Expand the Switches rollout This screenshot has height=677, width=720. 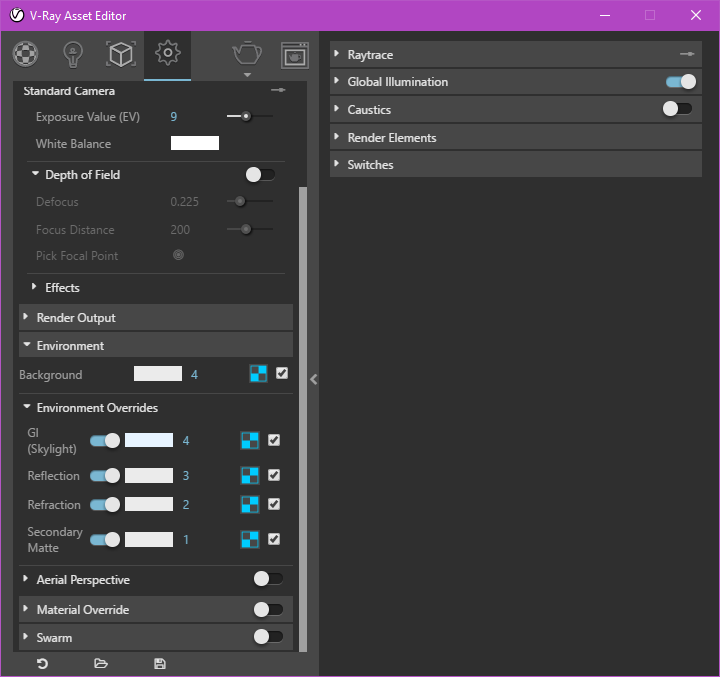[337, 164]
